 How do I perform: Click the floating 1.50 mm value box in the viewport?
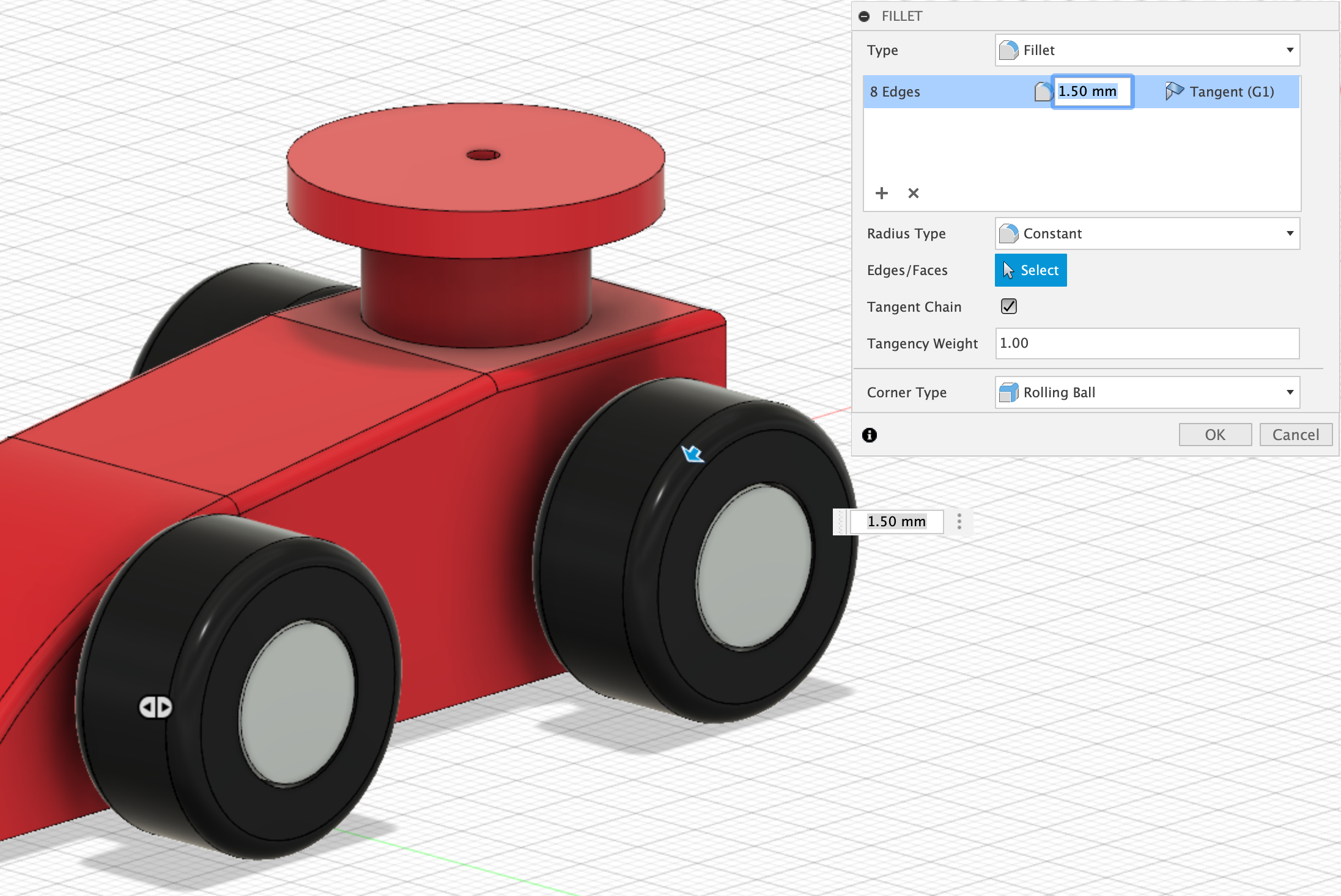click(x=896, y=521)
